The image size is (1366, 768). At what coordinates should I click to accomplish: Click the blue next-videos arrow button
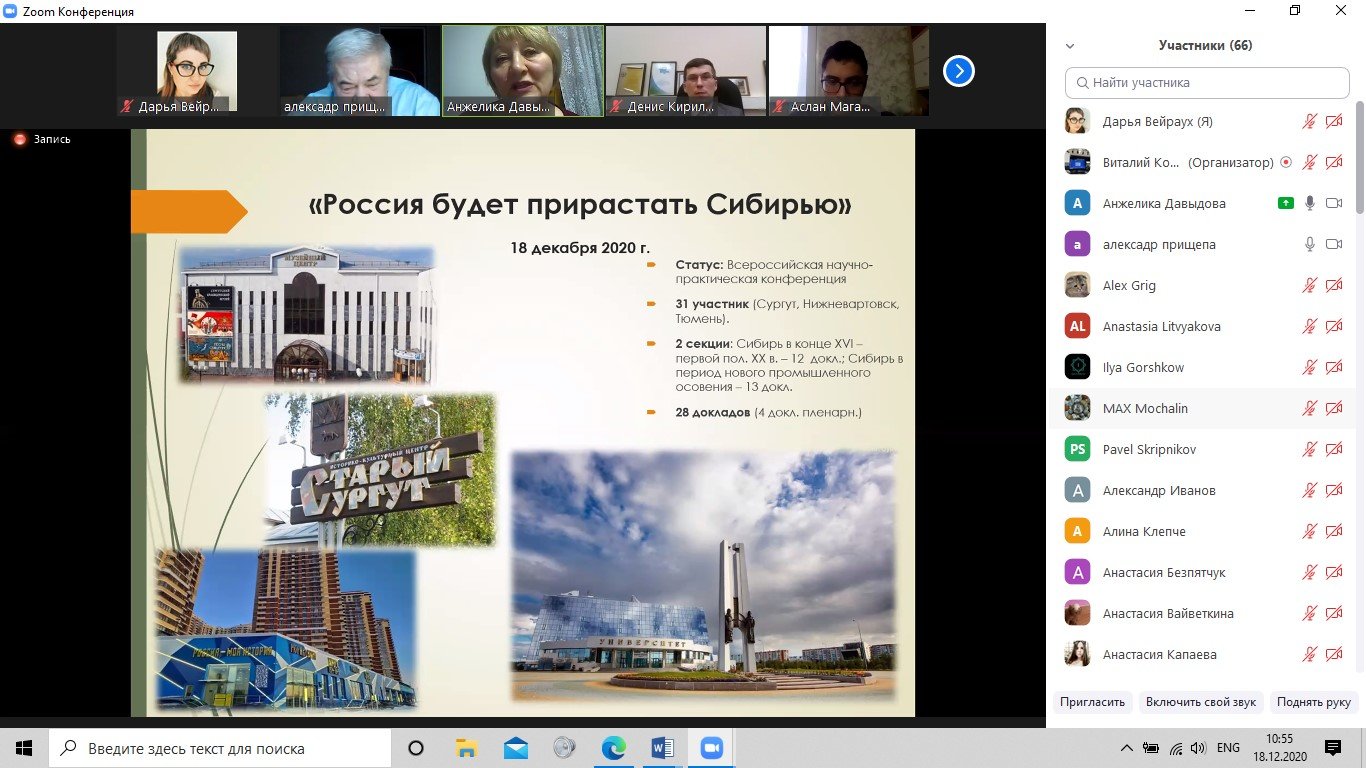tap(958, 71)
